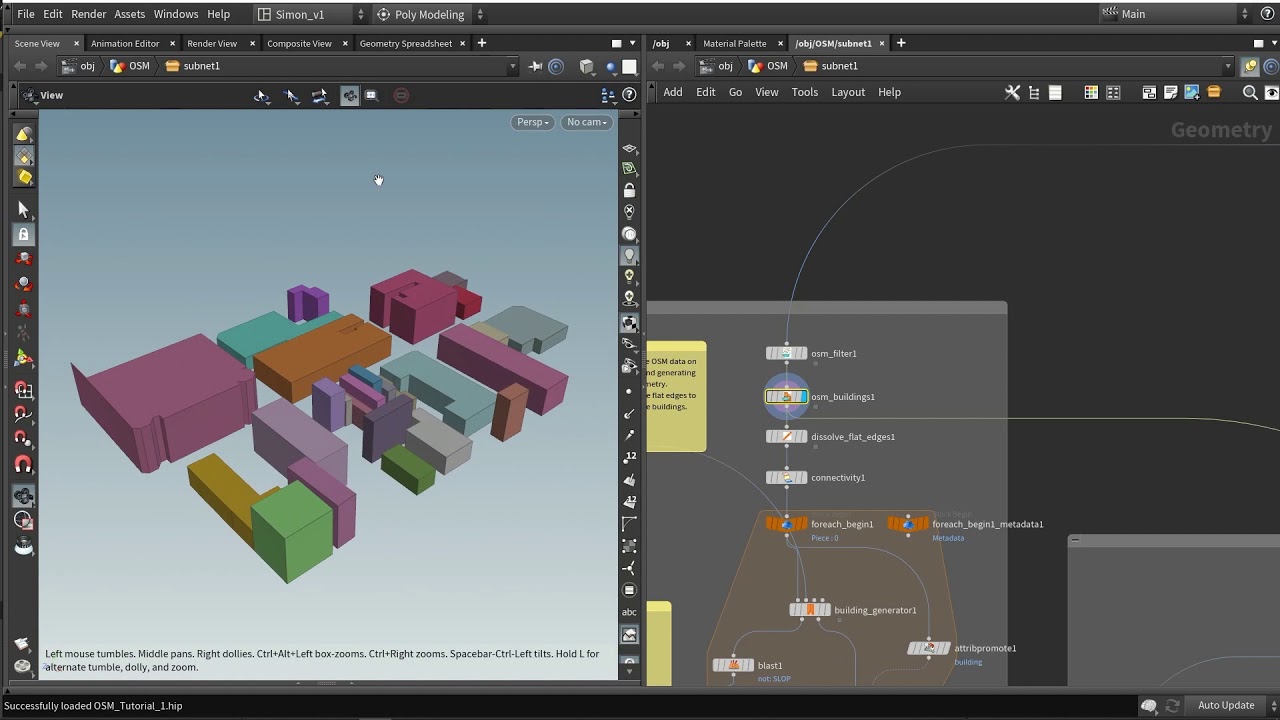Switch to the Geometry Spreadsheet tab
Image resolution: width=1280 pixels, height=720 pixels.
coord(405,43)
